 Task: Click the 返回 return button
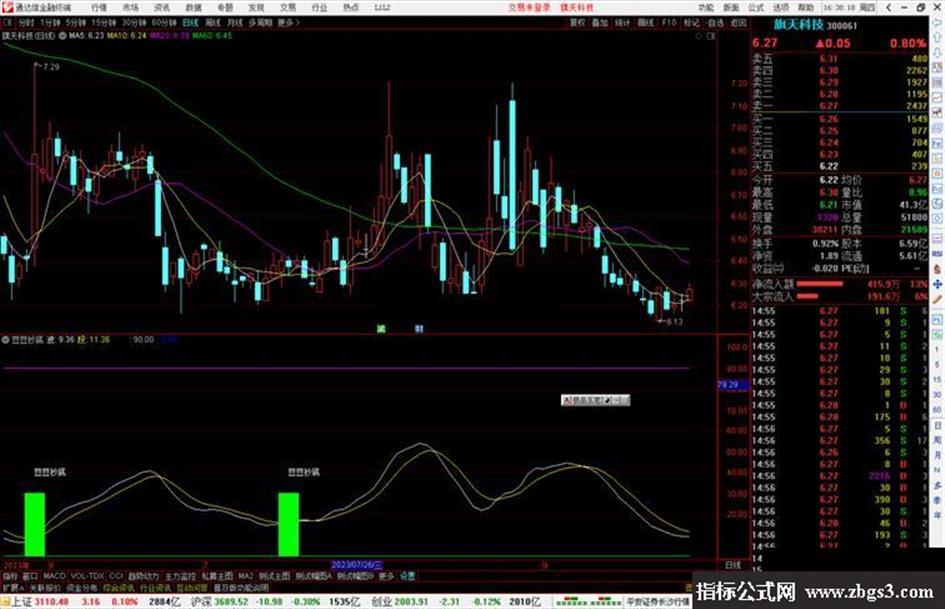click(x=738, y=22)
